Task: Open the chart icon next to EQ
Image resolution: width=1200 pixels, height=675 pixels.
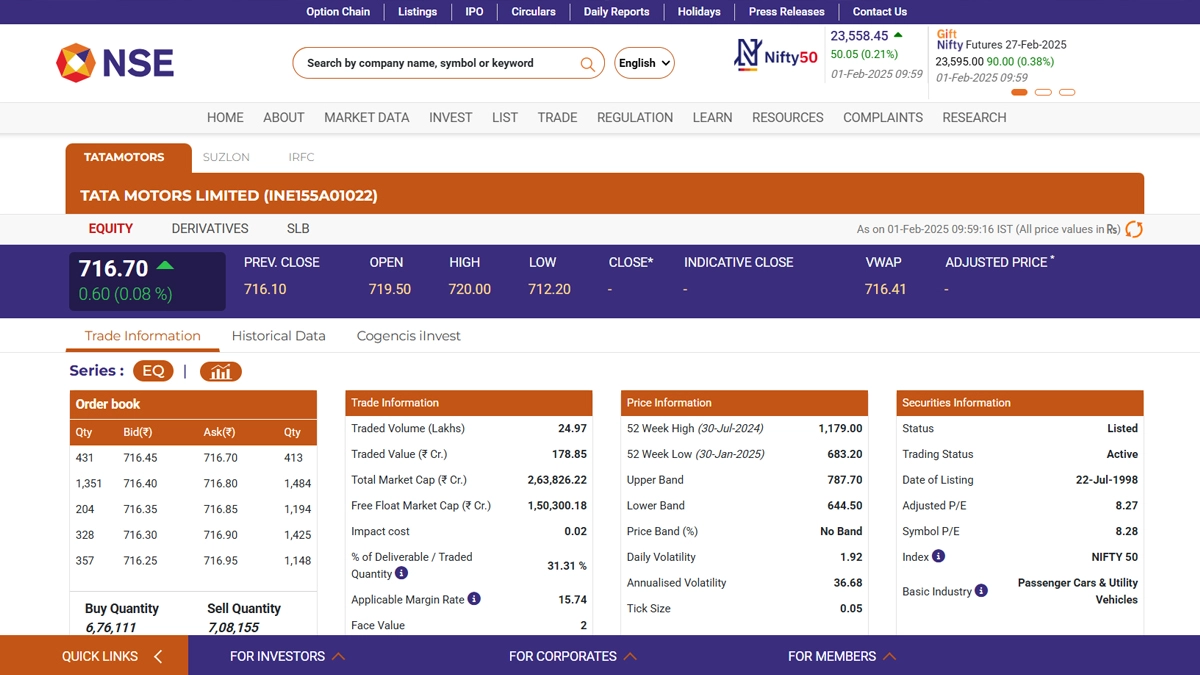Action: click(x=220, y=371)
